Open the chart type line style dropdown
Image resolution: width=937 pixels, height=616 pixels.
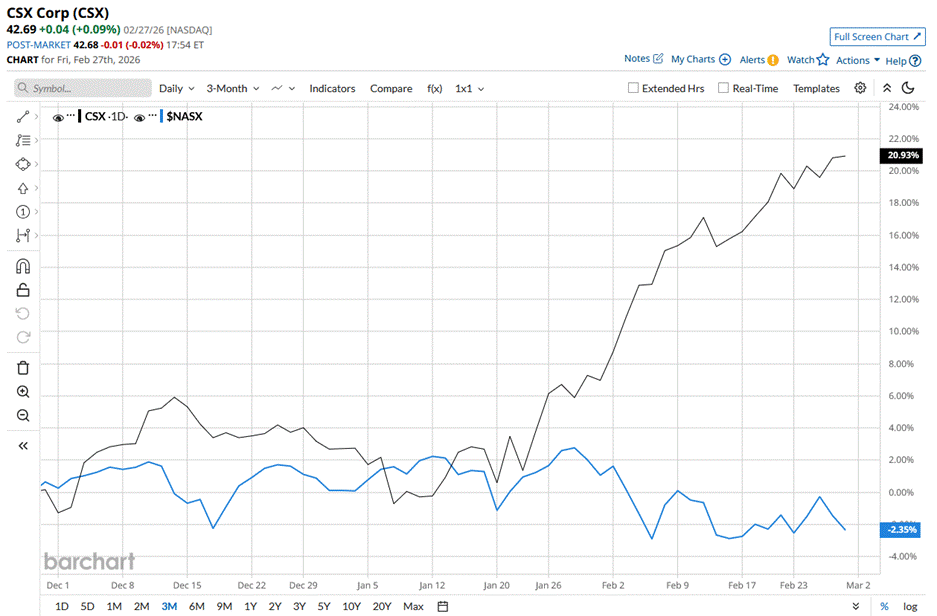pyautogui.click(x=283, y=88)
